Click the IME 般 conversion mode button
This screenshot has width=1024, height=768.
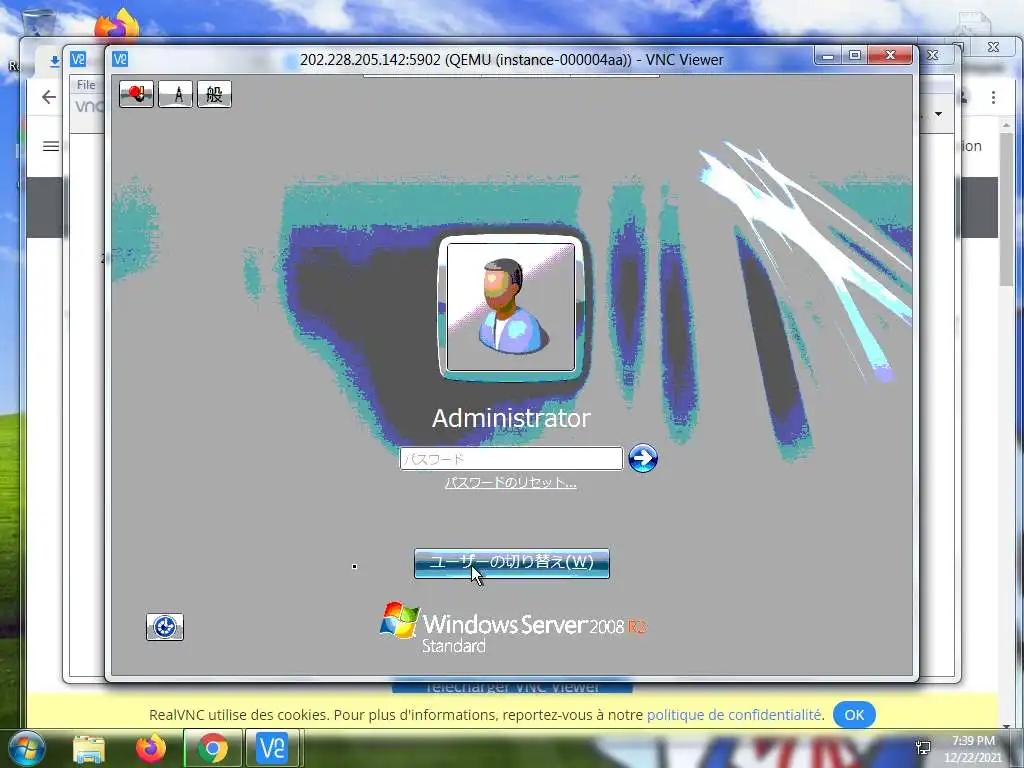tap(214, 94)
